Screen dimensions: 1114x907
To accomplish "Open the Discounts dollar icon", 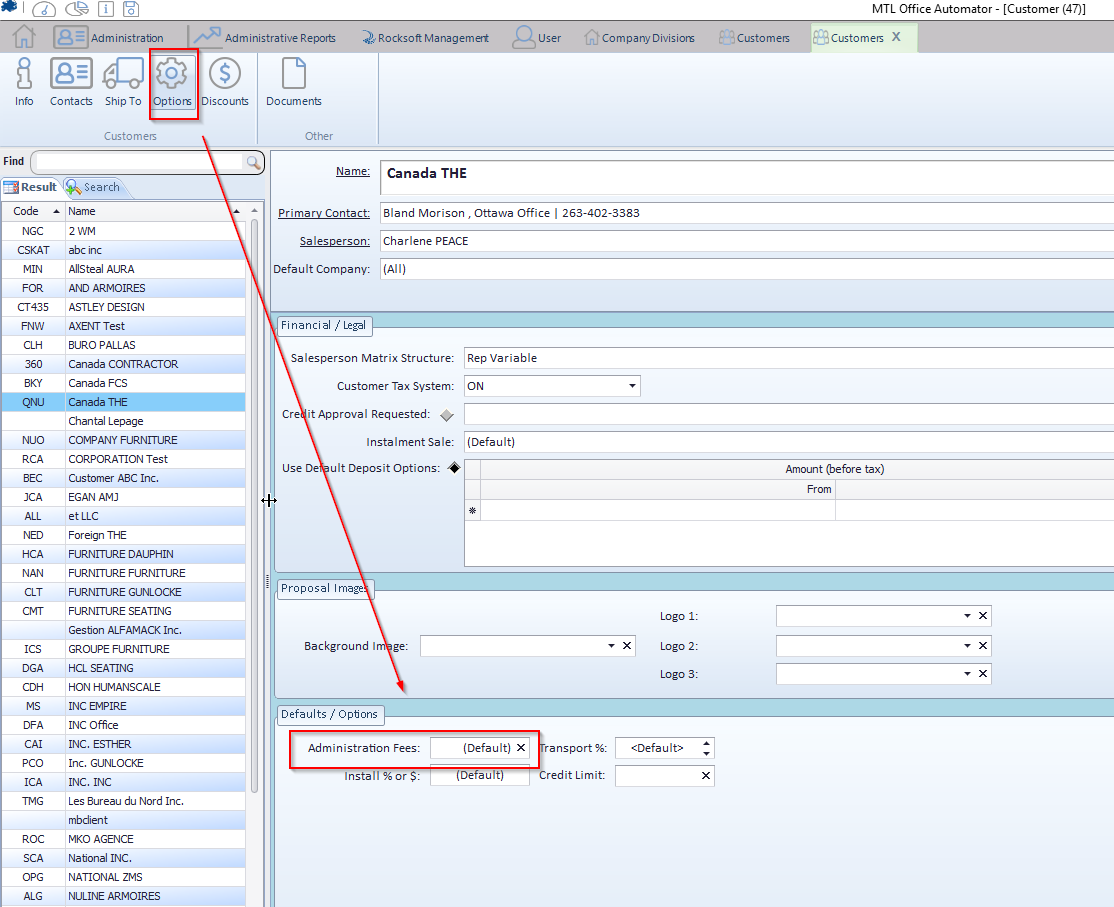I will click(225, 81).
